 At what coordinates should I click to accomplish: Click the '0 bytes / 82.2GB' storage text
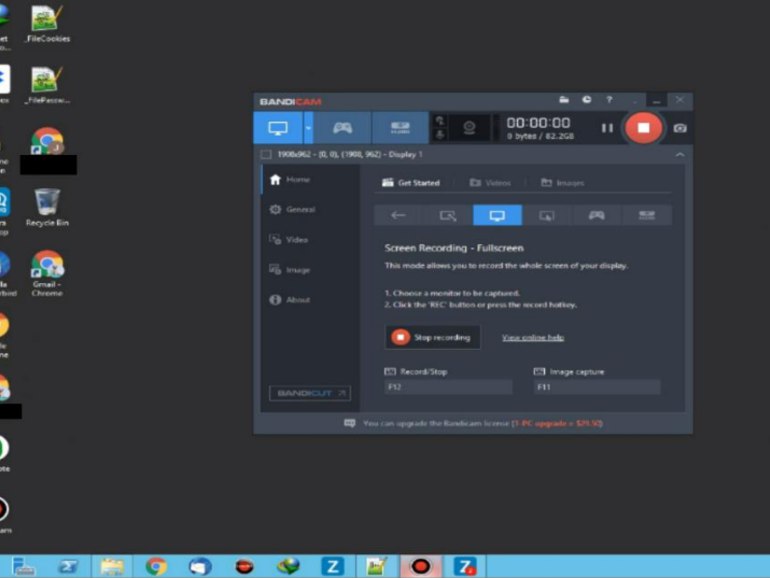tap(540, 137)
